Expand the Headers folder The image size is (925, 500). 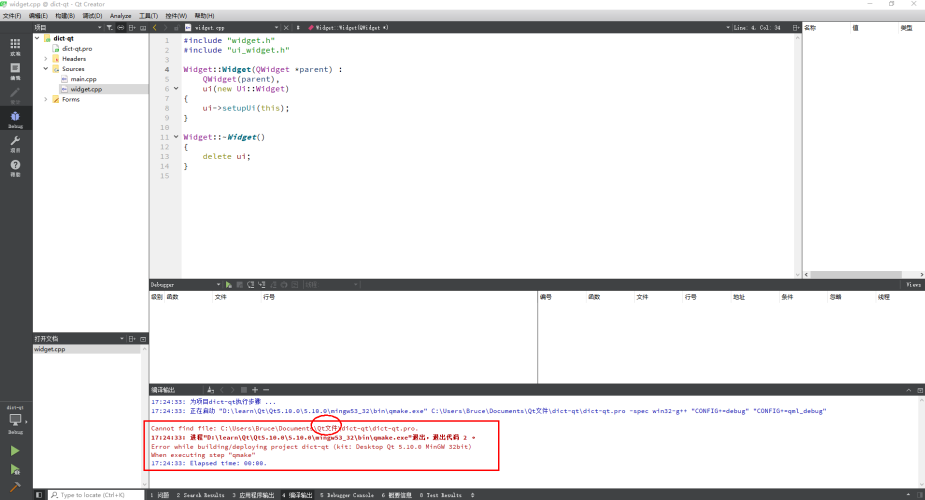coord(46,59)
